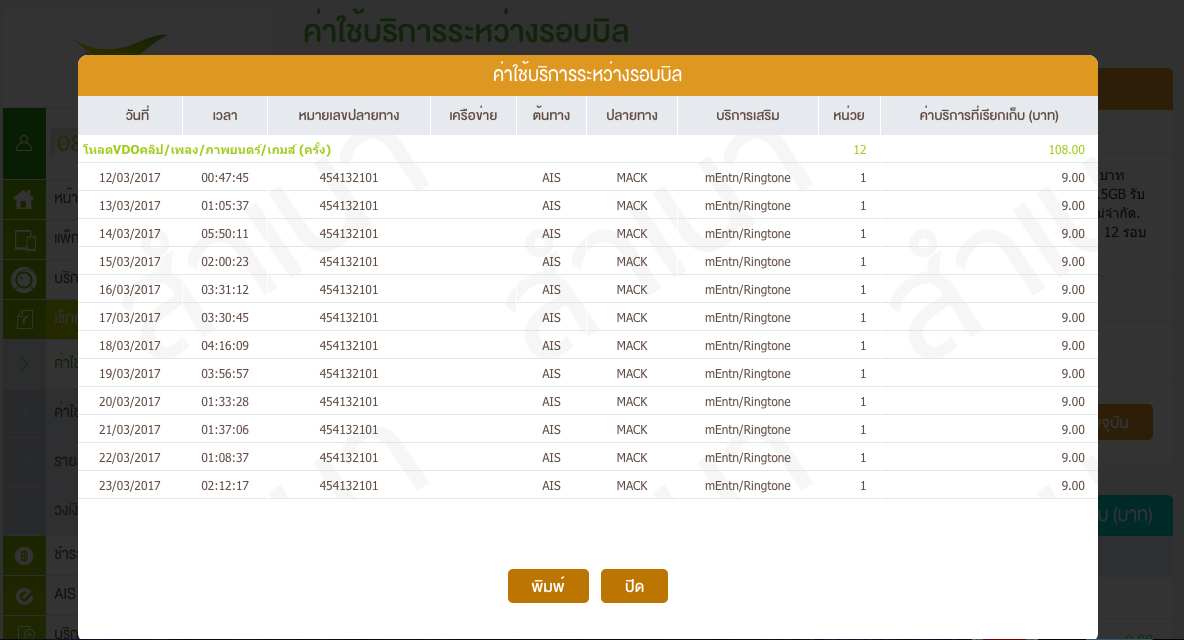Click AIS in the 18/03/2017 row
The image size is (1184, 640).
click(x=551, y=345)
